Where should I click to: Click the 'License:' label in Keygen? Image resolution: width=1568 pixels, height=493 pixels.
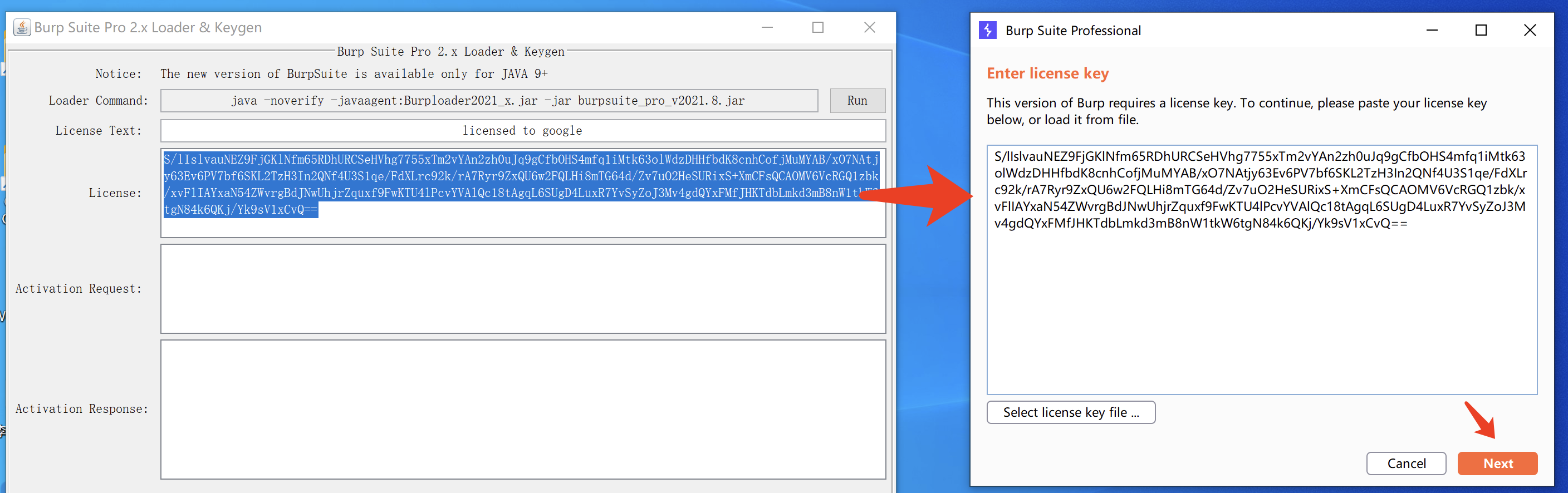pos(115,193)
